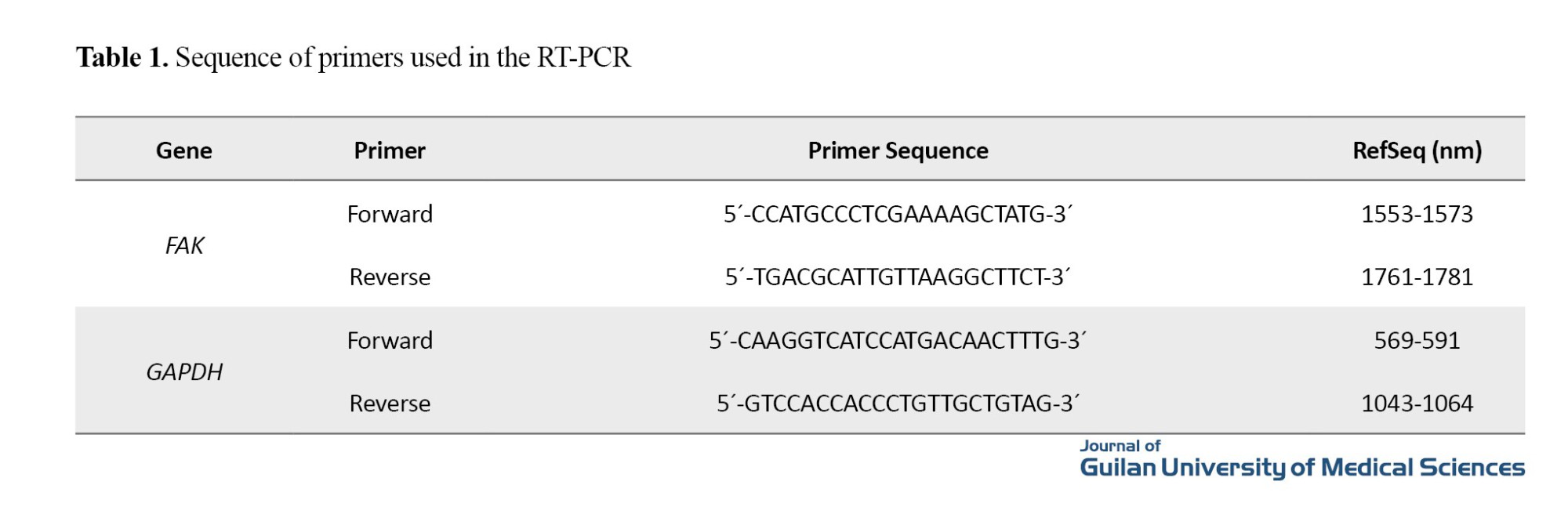Open the Journal of Guilan University logo

1301,460
